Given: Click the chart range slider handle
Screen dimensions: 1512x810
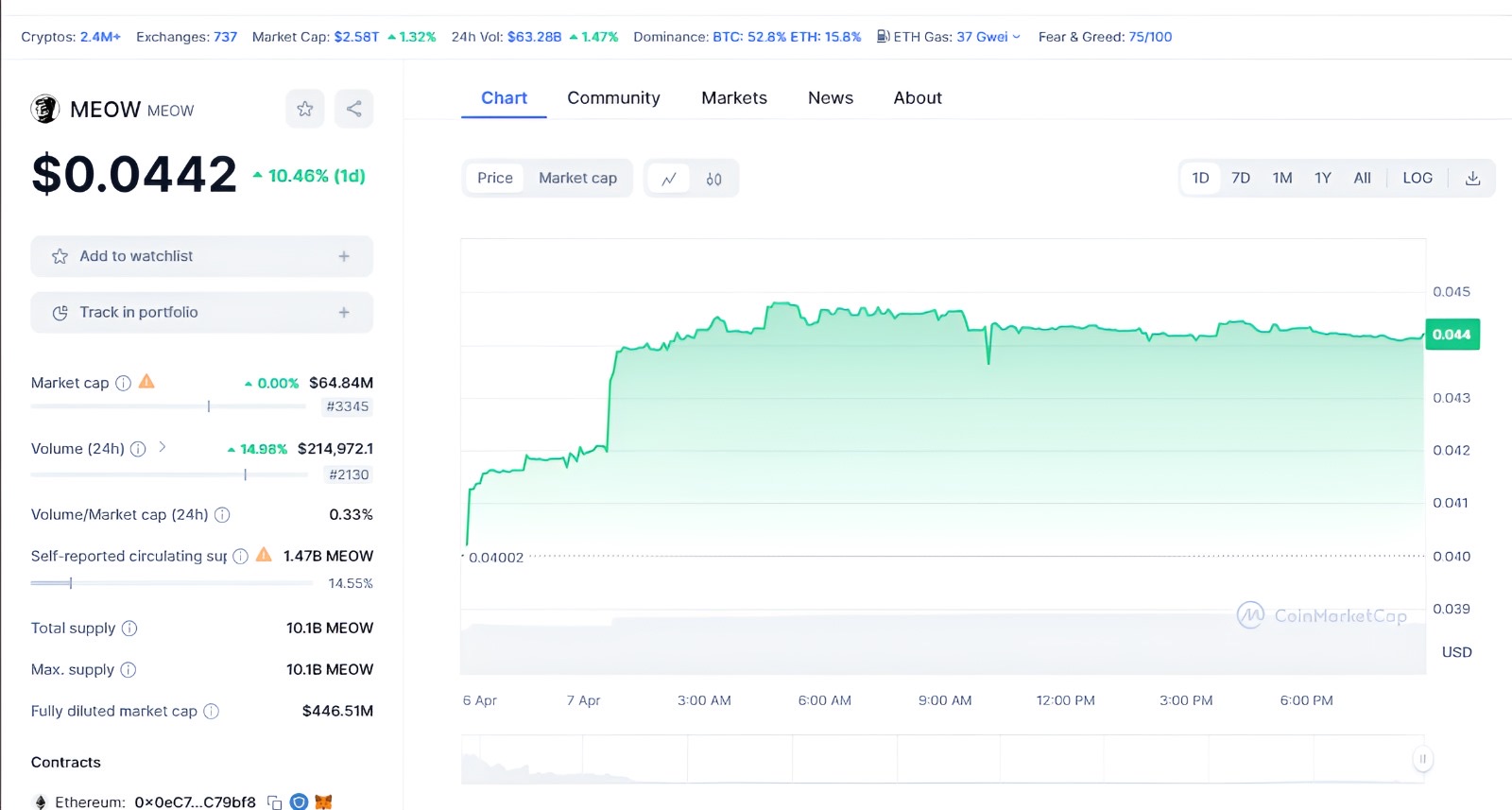Looking at the screenshot, I should coord(1422,758).
